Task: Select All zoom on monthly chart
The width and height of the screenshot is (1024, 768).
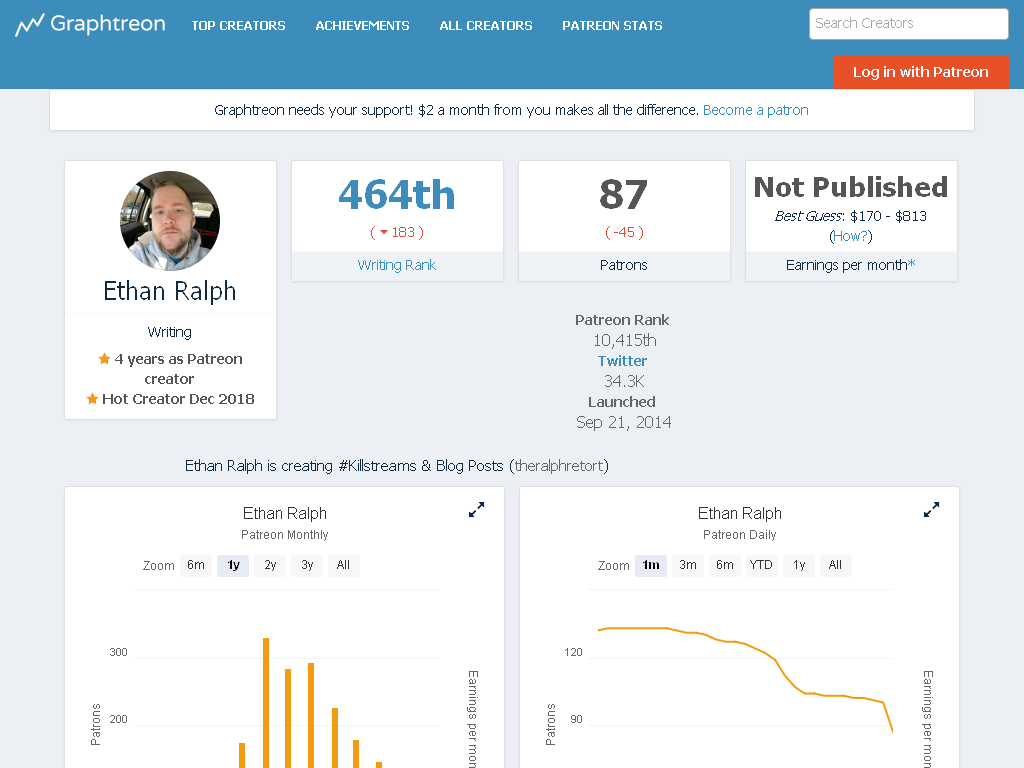Action: (x=344, y=565)
